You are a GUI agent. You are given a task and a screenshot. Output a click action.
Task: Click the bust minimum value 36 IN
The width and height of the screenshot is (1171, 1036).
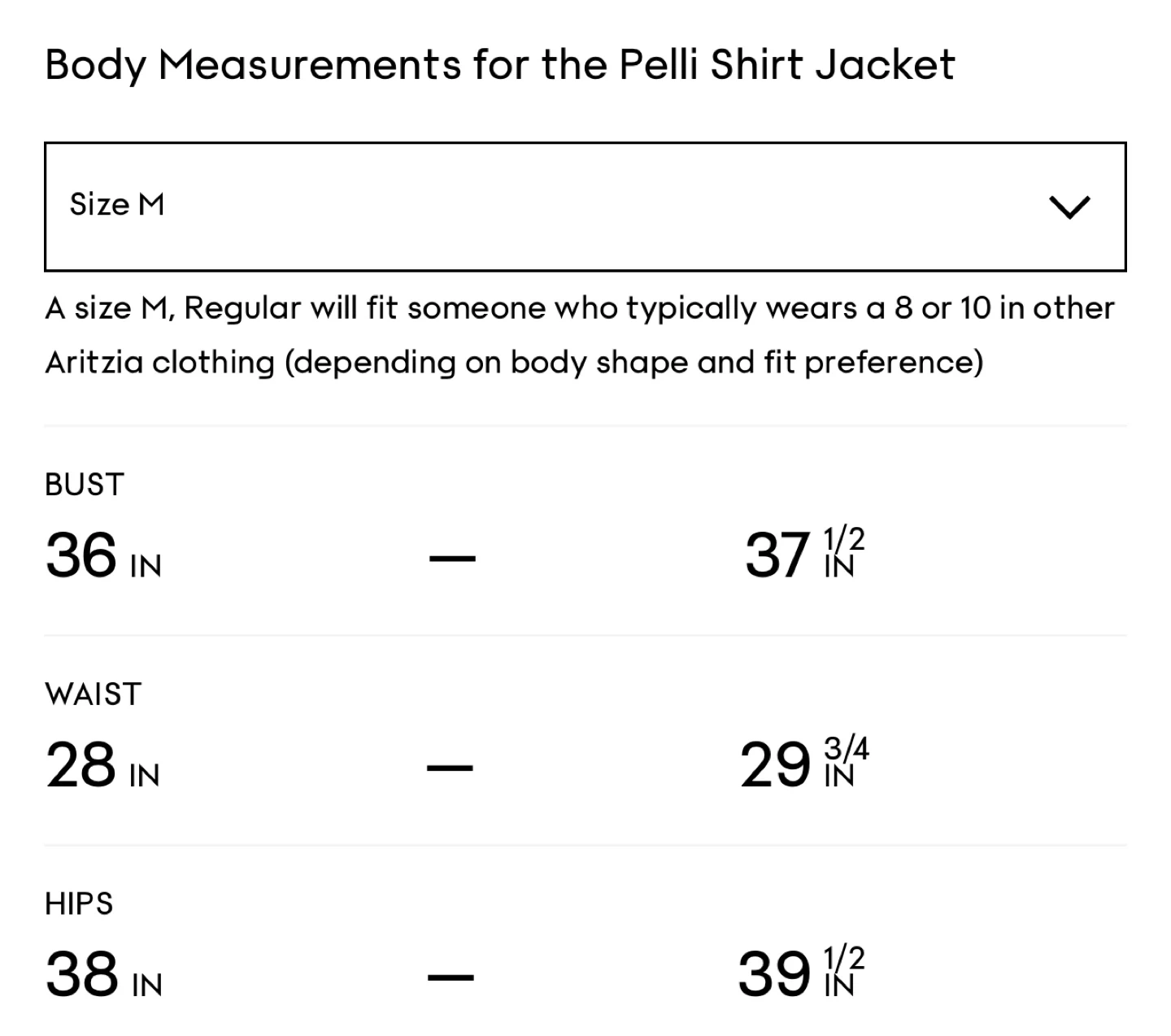(103, 557)
